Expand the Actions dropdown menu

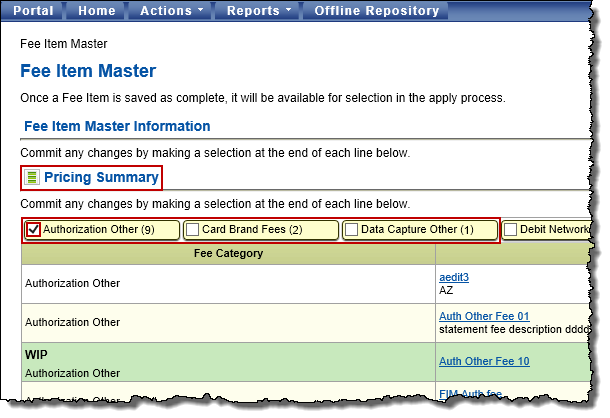[172, 11]
